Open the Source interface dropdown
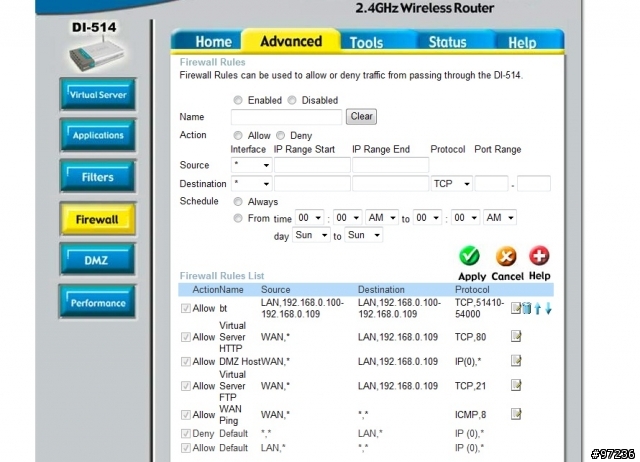 pos(251,165)
